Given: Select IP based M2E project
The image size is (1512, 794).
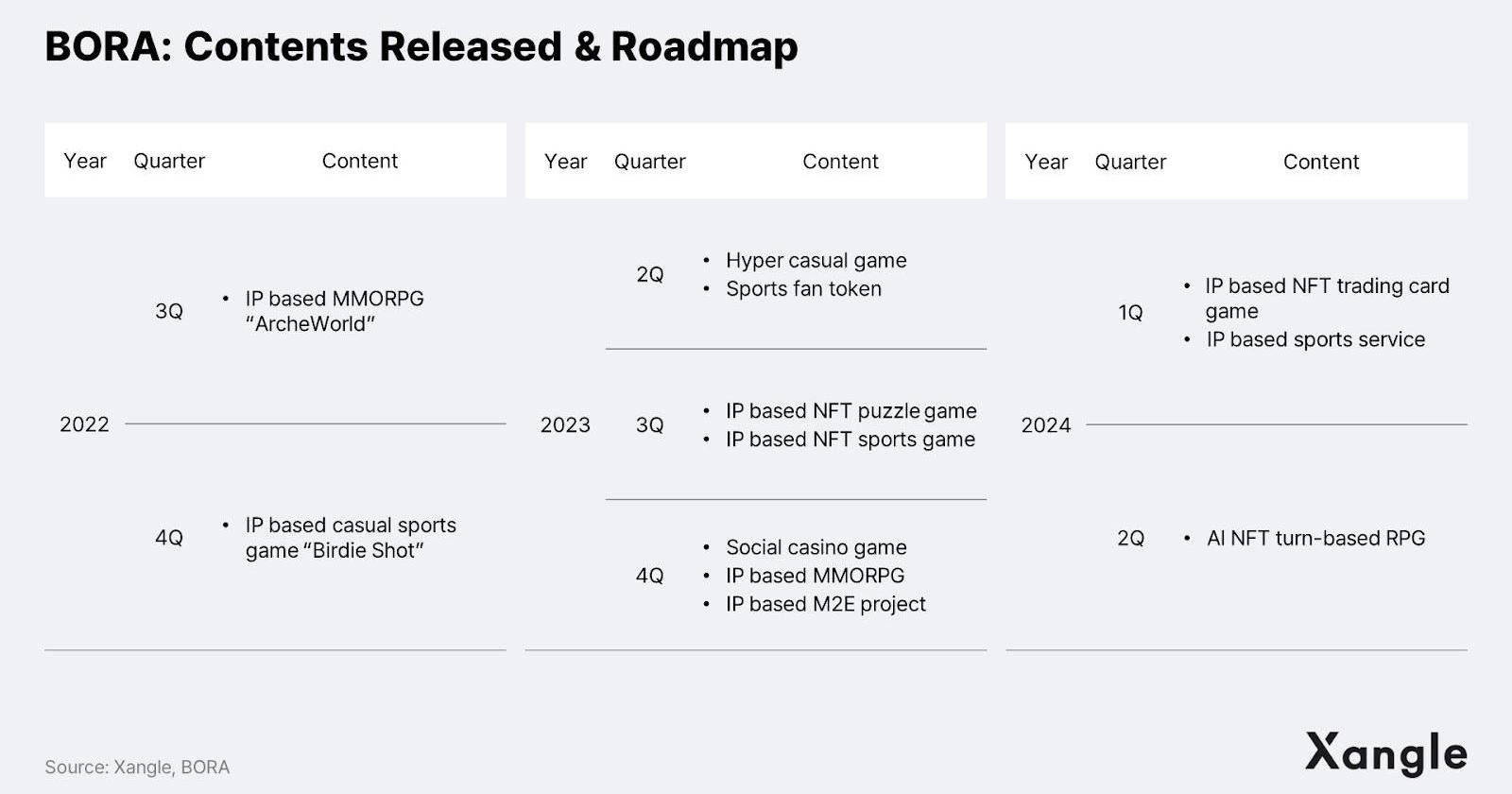Looking at the screenshot, I should point(826,604).
